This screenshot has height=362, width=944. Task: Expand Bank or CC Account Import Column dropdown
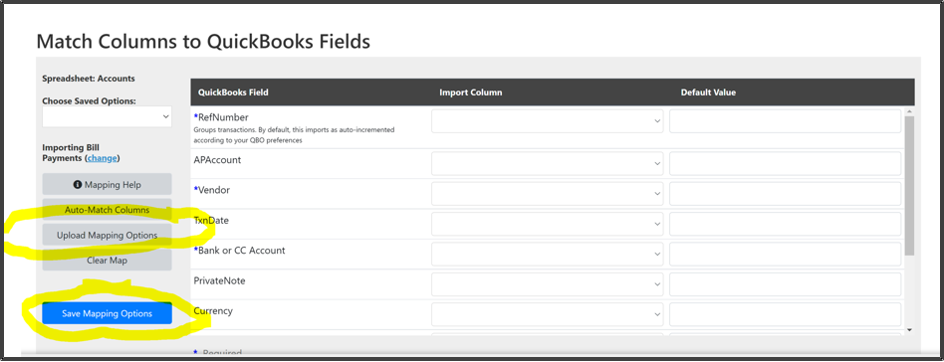click(547, 254)
